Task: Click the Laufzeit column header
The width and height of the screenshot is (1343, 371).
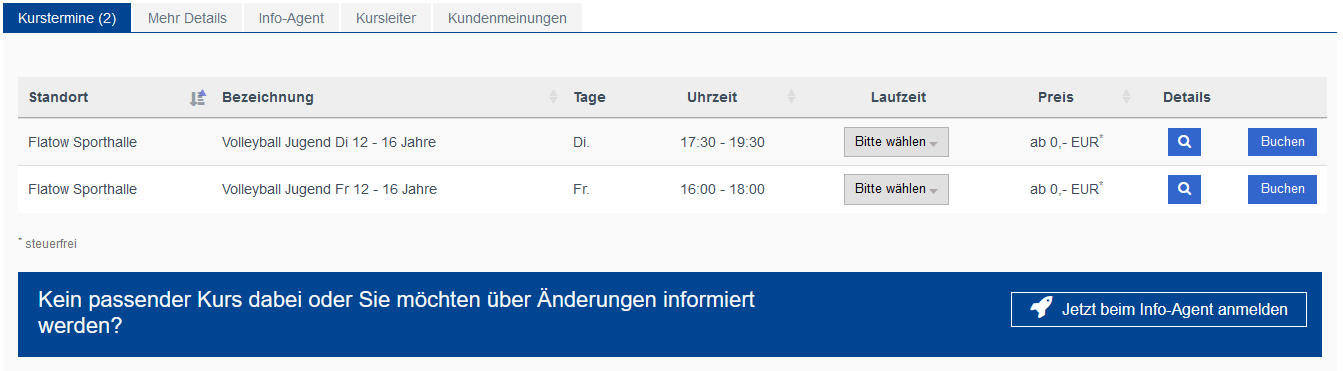Action: tap(898, 97)
